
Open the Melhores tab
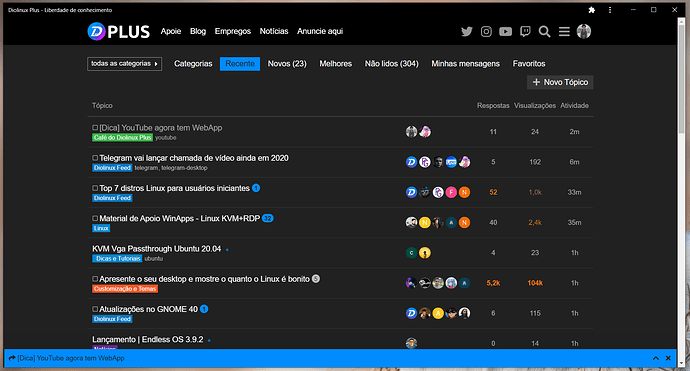(335, 64)
